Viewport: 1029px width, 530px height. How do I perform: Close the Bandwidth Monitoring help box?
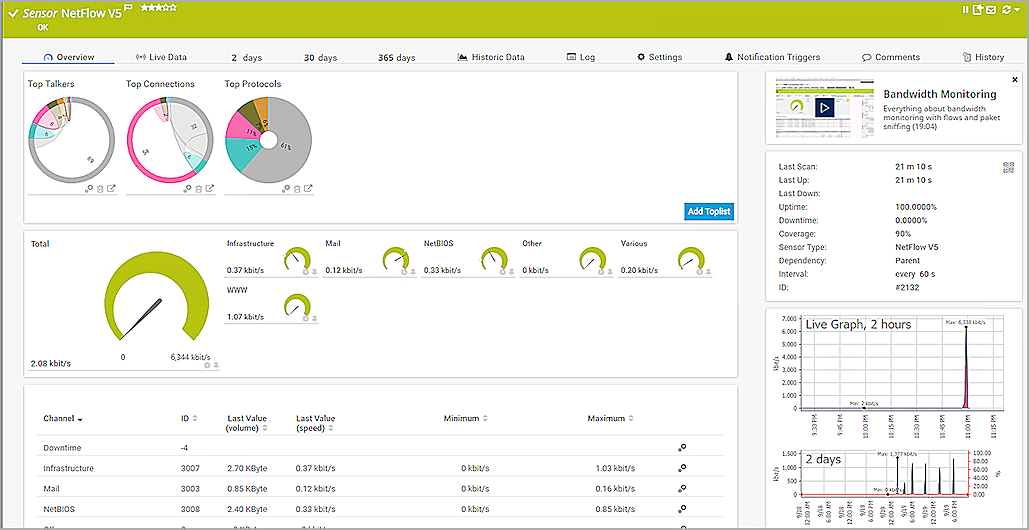click(1015, 79)
